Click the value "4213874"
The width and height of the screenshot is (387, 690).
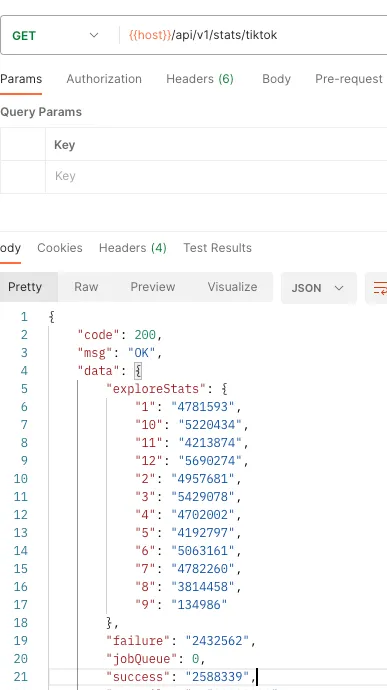(x=210, y=443)
